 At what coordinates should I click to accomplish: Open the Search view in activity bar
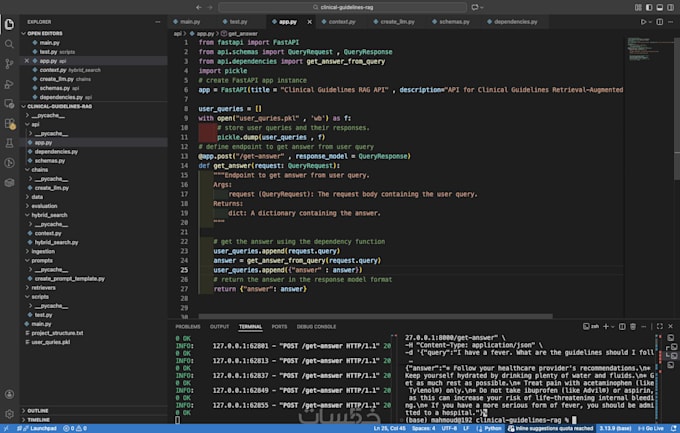(x=9, y=44)
